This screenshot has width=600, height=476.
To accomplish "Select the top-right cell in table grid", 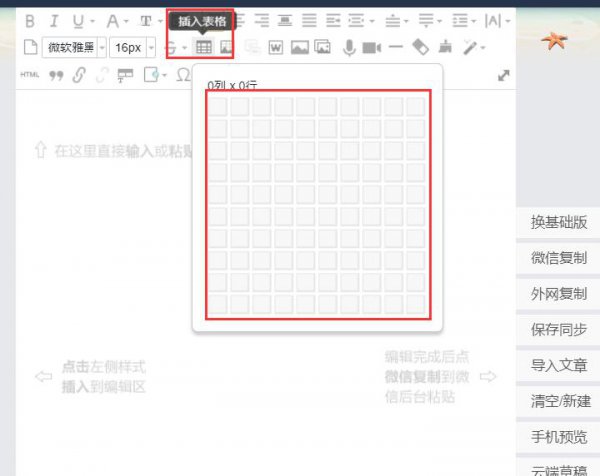I will (416, 107).
